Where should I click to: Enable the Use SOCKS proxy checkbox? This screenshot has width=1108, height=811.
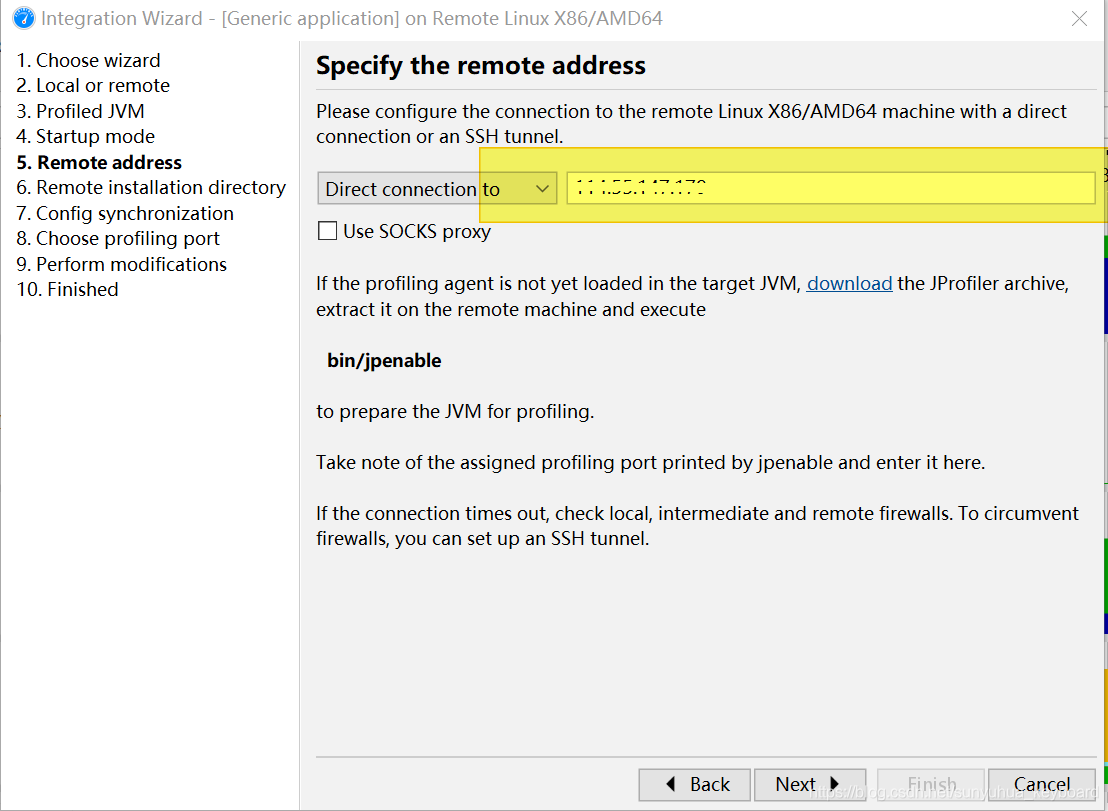tap(327, 231)
